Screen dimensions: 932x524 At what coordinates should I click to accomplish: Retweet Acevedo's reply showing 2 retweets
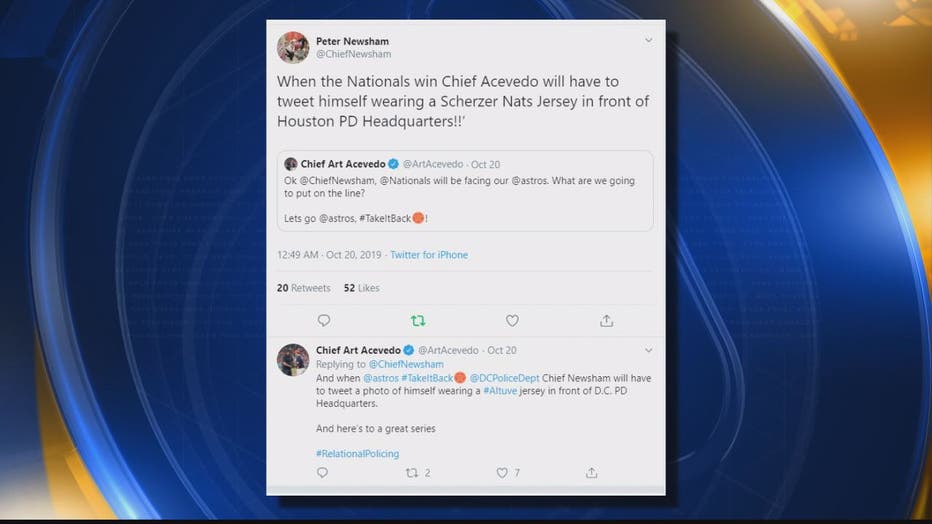click(x=417, y=473)
